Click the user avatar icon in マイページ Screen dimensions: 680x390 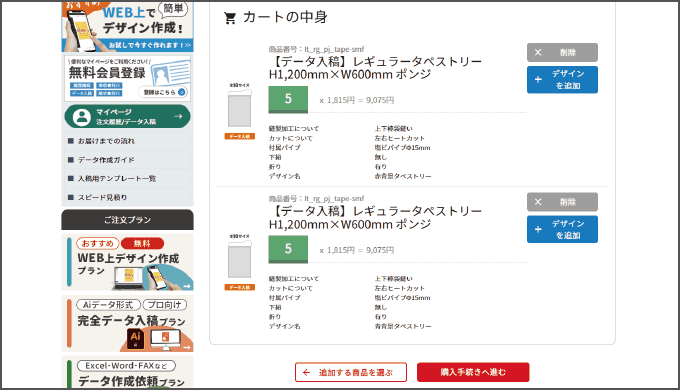point(82,117)
